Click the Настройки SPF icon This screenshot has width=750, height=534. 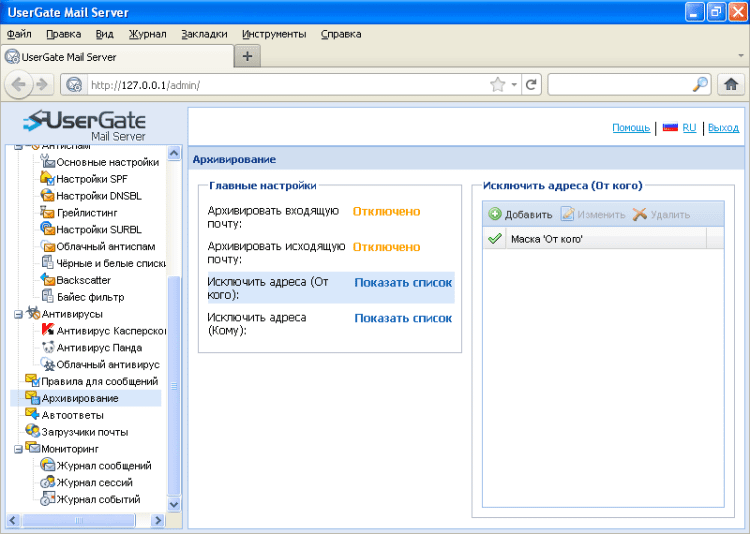[x=47, y=178]
